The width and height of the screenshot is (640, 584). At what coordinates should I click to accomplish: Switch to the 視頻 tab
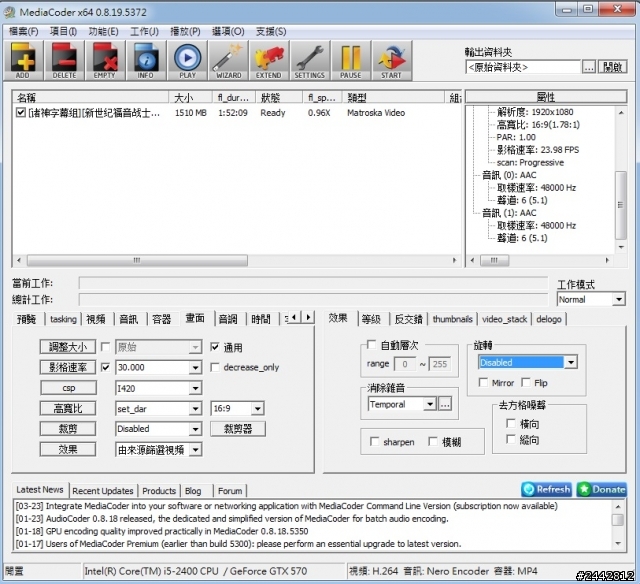tap(96, 319)
